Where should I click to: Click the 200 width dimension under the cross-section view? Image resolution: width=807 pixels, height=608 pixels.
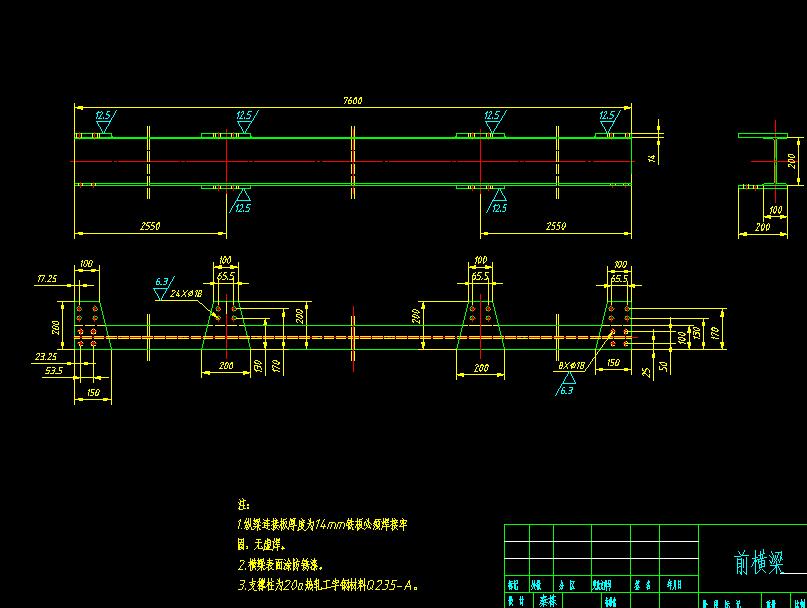763,227
